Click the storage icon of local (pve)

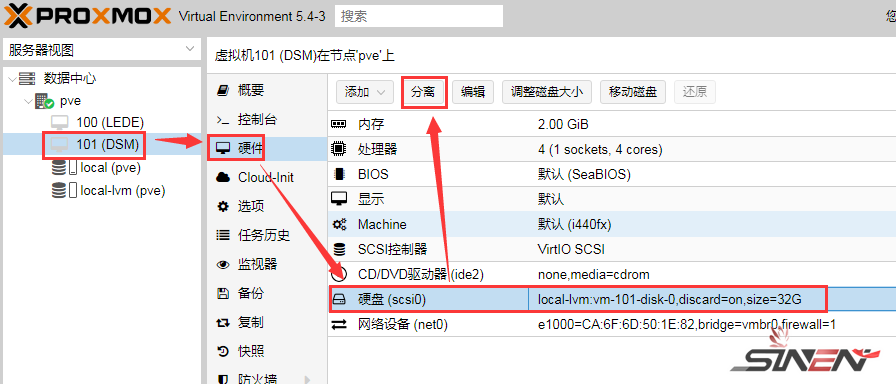(63, 167)
